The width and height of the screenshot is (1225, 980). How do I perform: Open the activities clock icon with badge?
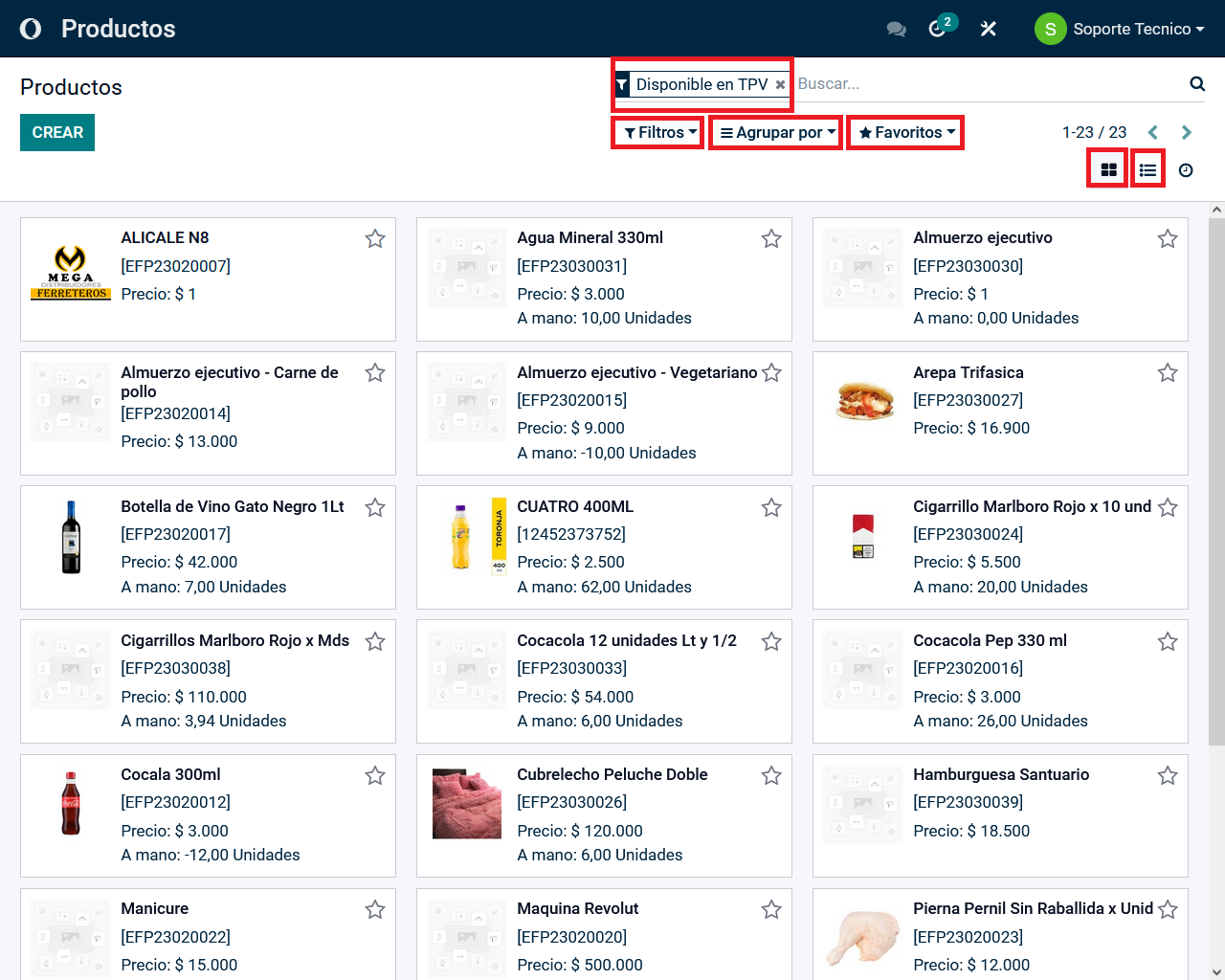(938, 29)
